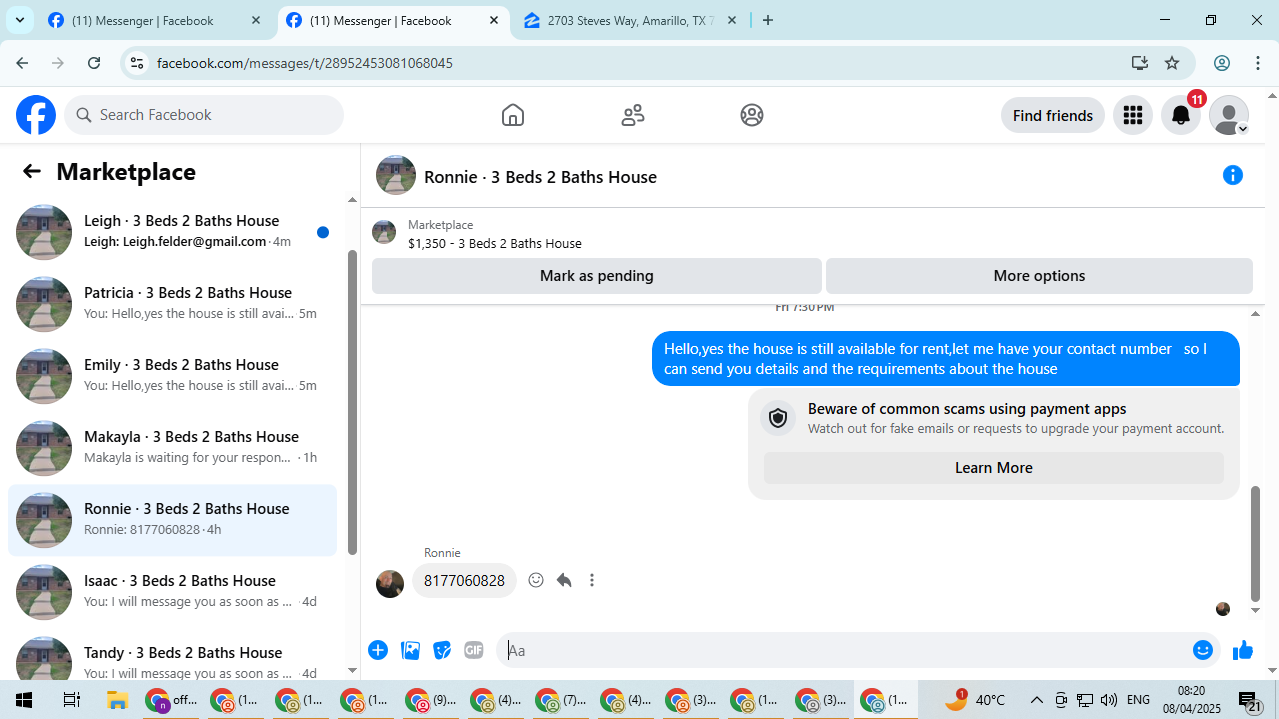The width and height of the screenshot is (1279, 719).
Task: Open Patricia's conversation
Action: (x=172, y=304)
